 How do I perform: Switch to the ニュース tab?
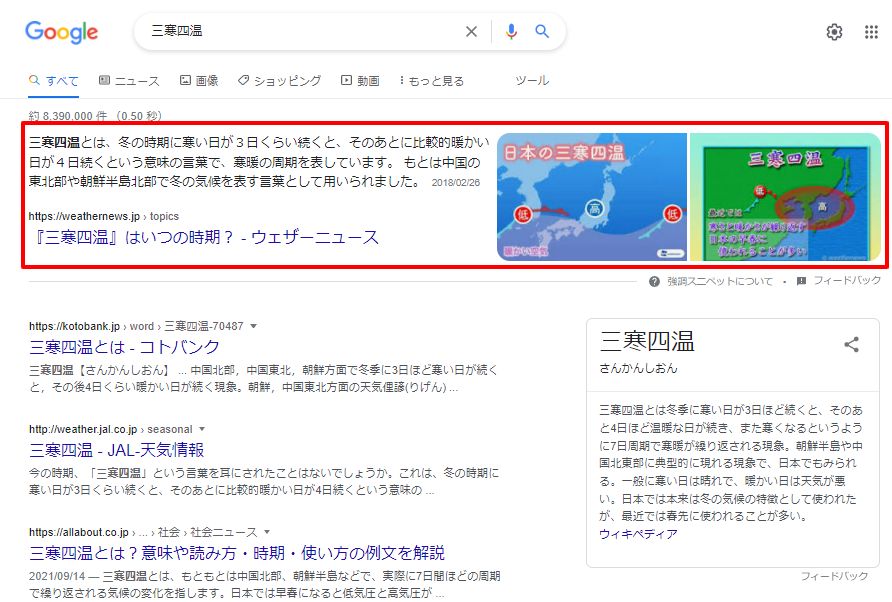(x=129, y=81)
